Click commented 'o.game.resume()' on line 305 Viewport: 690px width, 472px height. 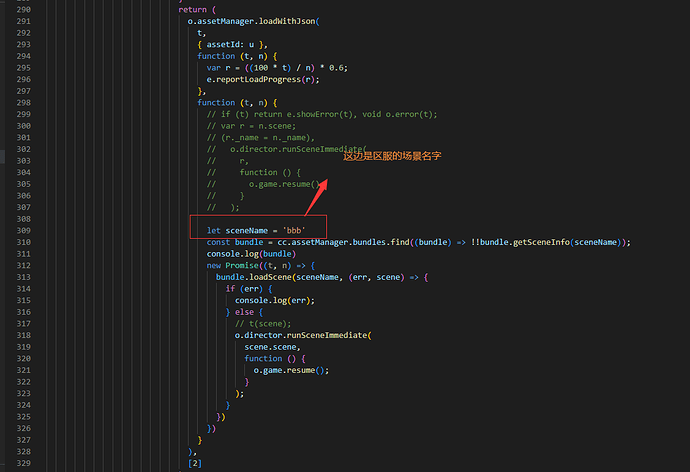284,184
